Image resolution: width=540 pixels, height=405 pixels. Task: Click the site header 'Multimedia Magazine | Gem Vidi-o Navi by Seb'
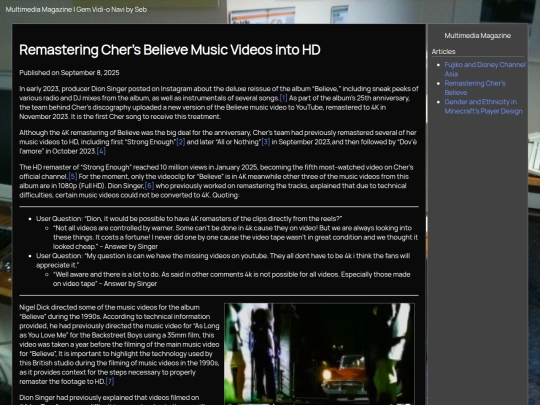[76, 10]
